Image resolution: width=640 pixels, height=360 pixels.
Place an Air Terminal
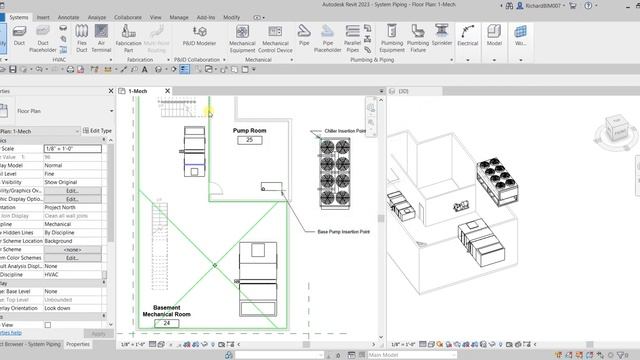(101, 38)
